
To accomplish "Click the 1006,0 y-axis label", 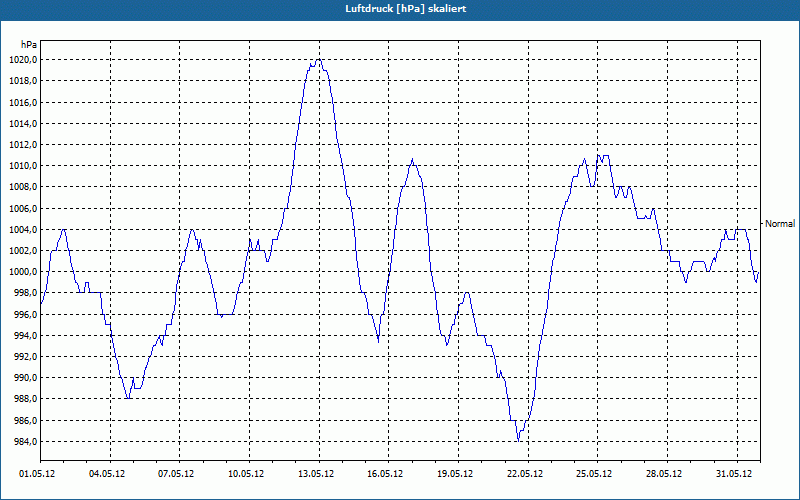I will [x=22, y=209].
